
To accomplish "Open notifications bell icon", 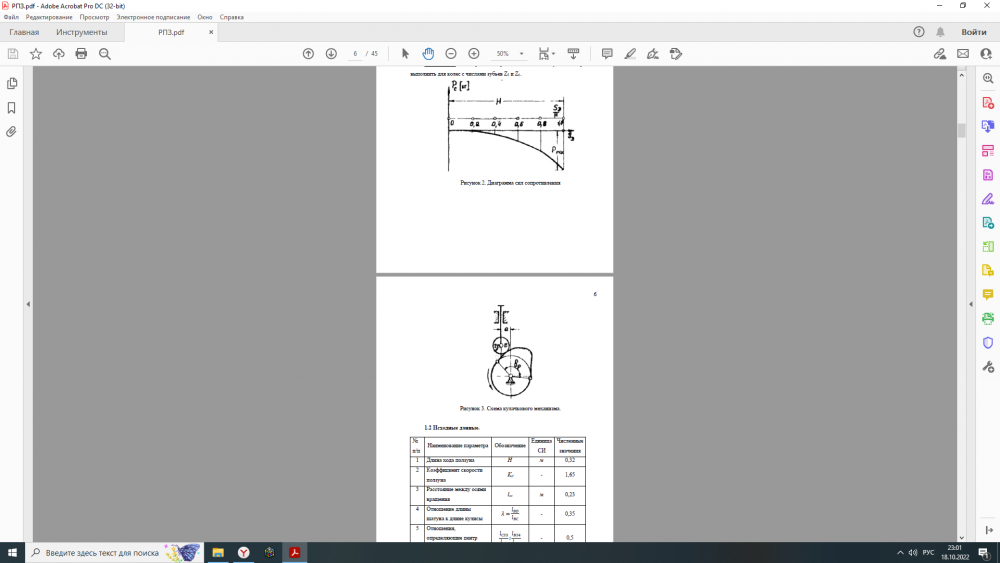I will click(940, 33).
